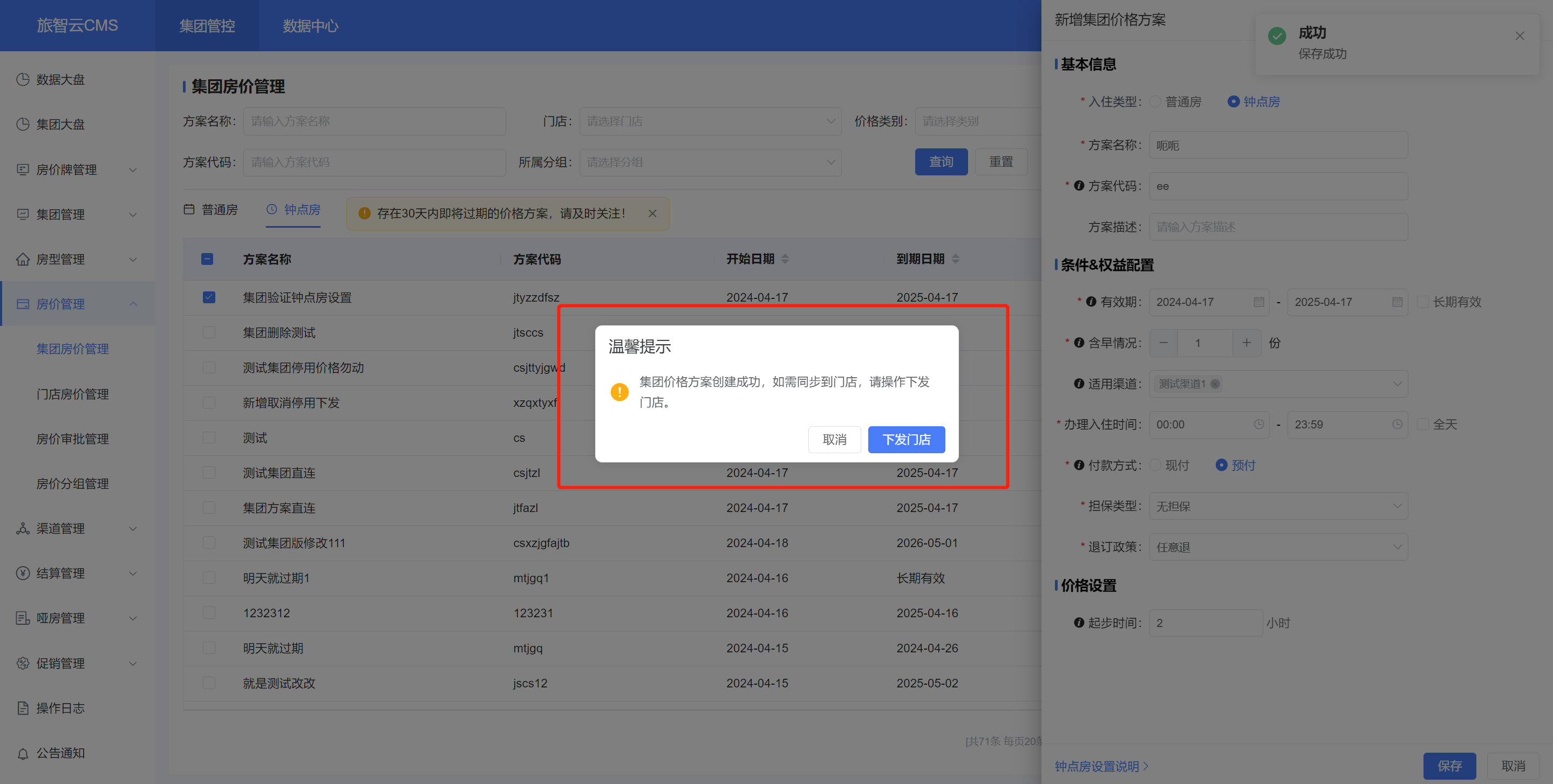Click the info icon beside 起步时间

1079,623
